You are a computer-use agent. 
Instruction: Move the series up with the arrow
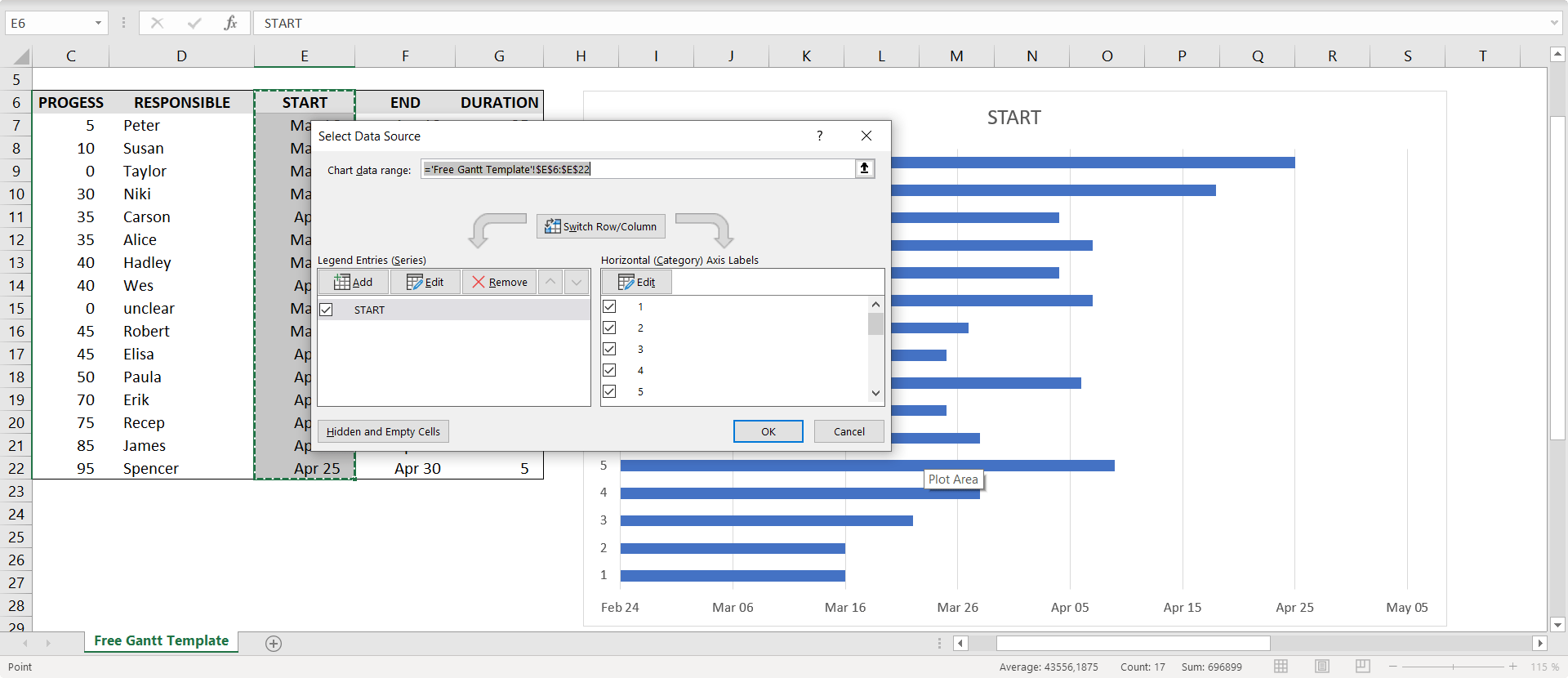(x=550, y=282)
